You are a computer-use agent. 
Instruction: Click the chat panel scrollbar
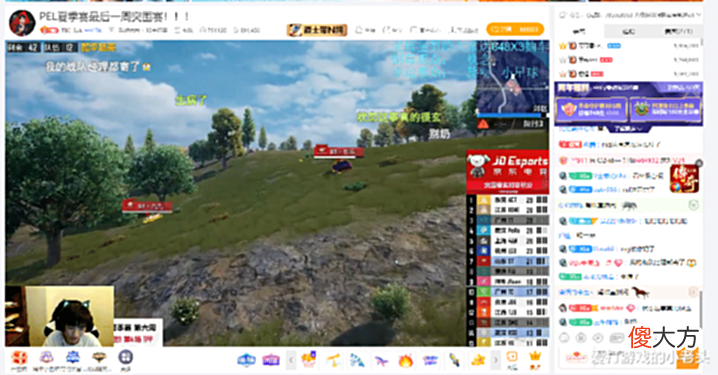701,310
